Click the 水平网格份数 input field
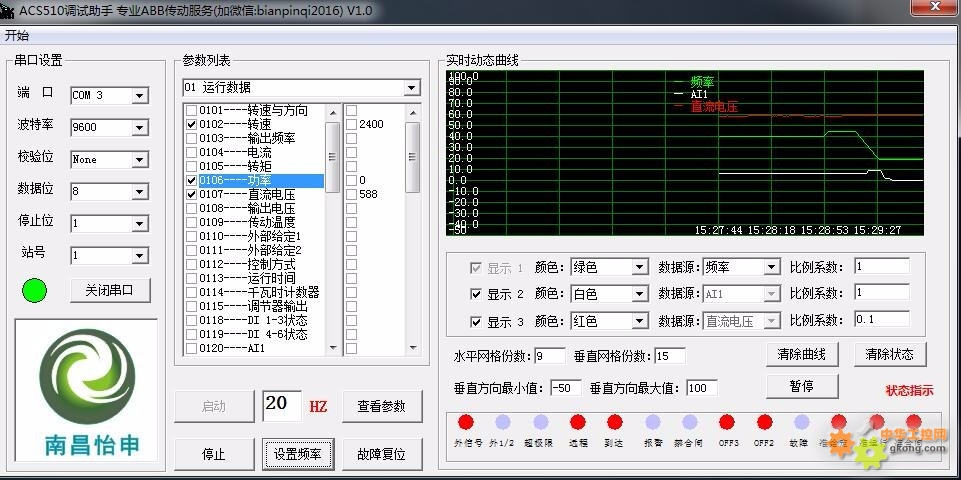The image size is (961, 480). pyautogui.click(x=550, y=356)
